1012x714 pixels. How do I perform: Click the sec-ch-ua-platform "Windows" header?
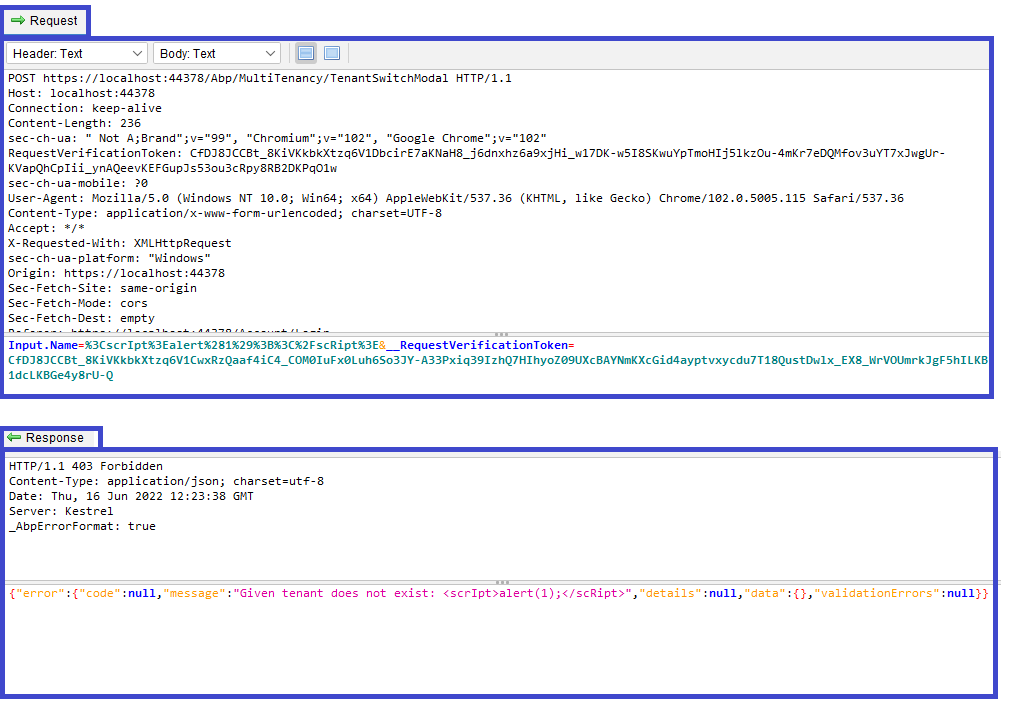pos(109,258)
